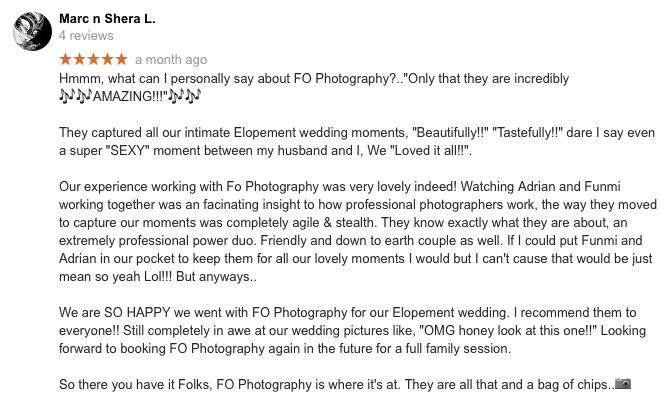Click the fourth orange rating star
This screenshot has width=670, height=412.
pyautogui.click(x=107, y=60)
